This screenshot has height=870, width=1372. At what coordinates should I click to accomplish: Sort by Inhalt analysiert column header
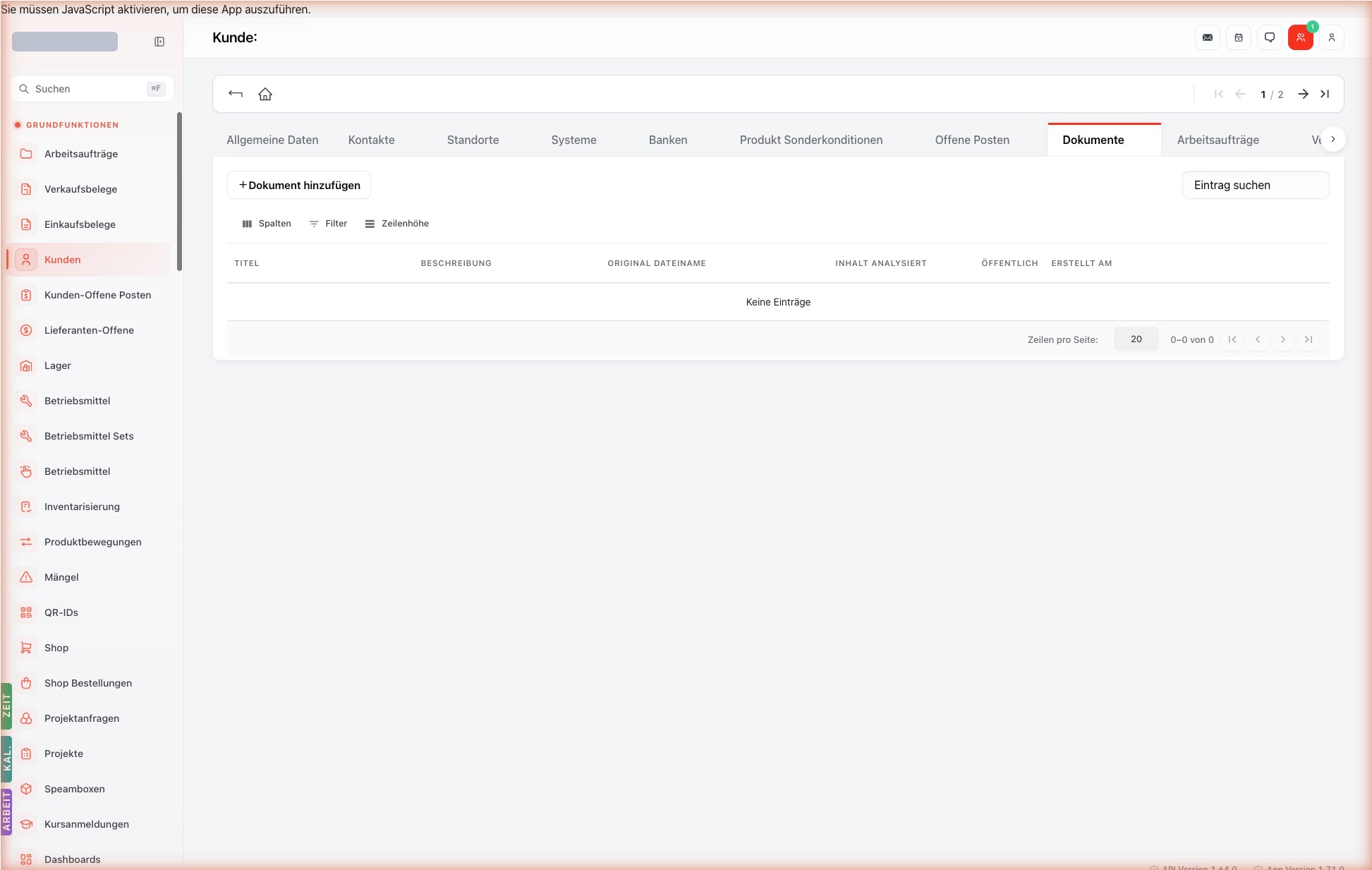pyautogui.click(x=881, y=263)
